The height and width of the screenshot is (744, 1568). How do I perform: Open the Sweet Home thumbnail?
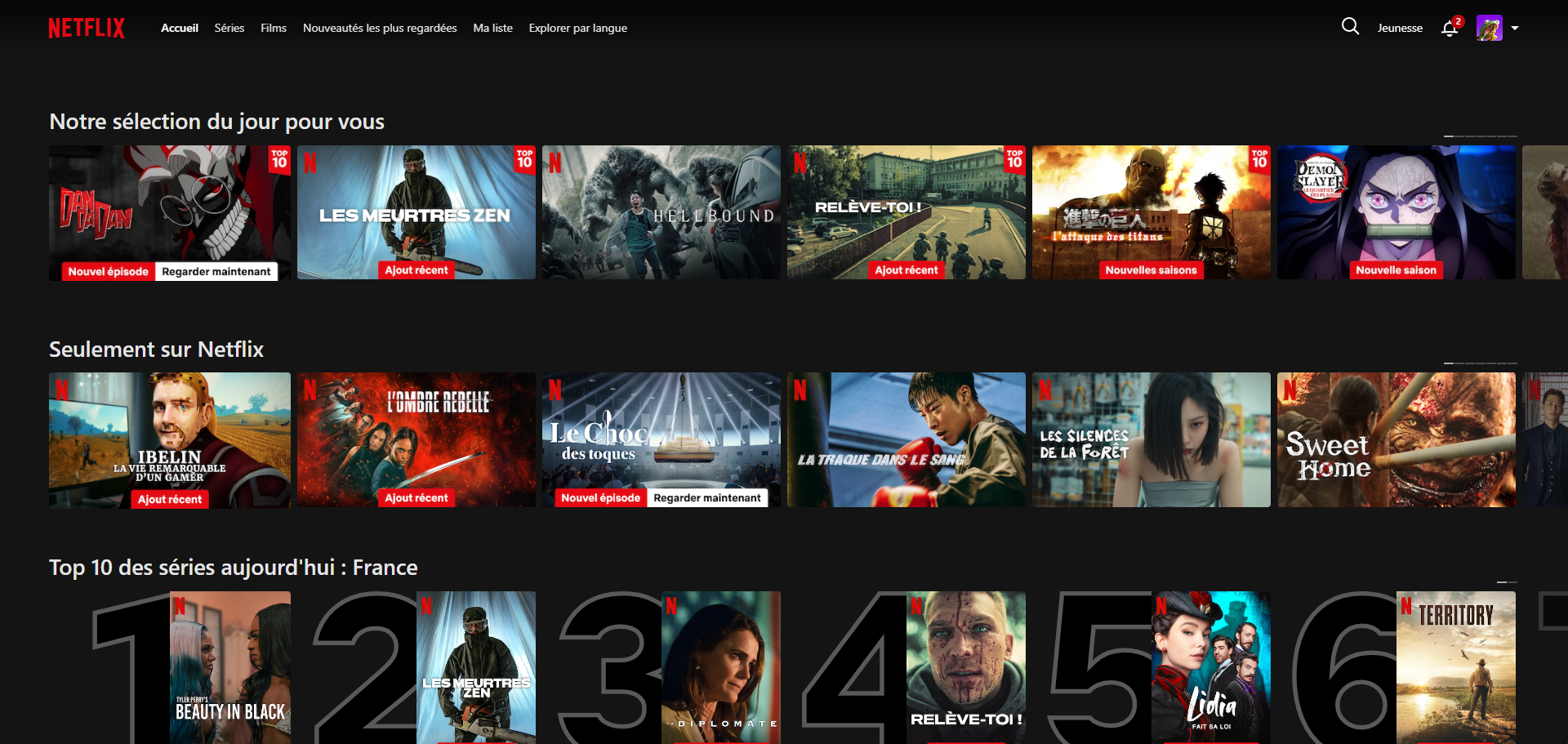pos(1396,439)
